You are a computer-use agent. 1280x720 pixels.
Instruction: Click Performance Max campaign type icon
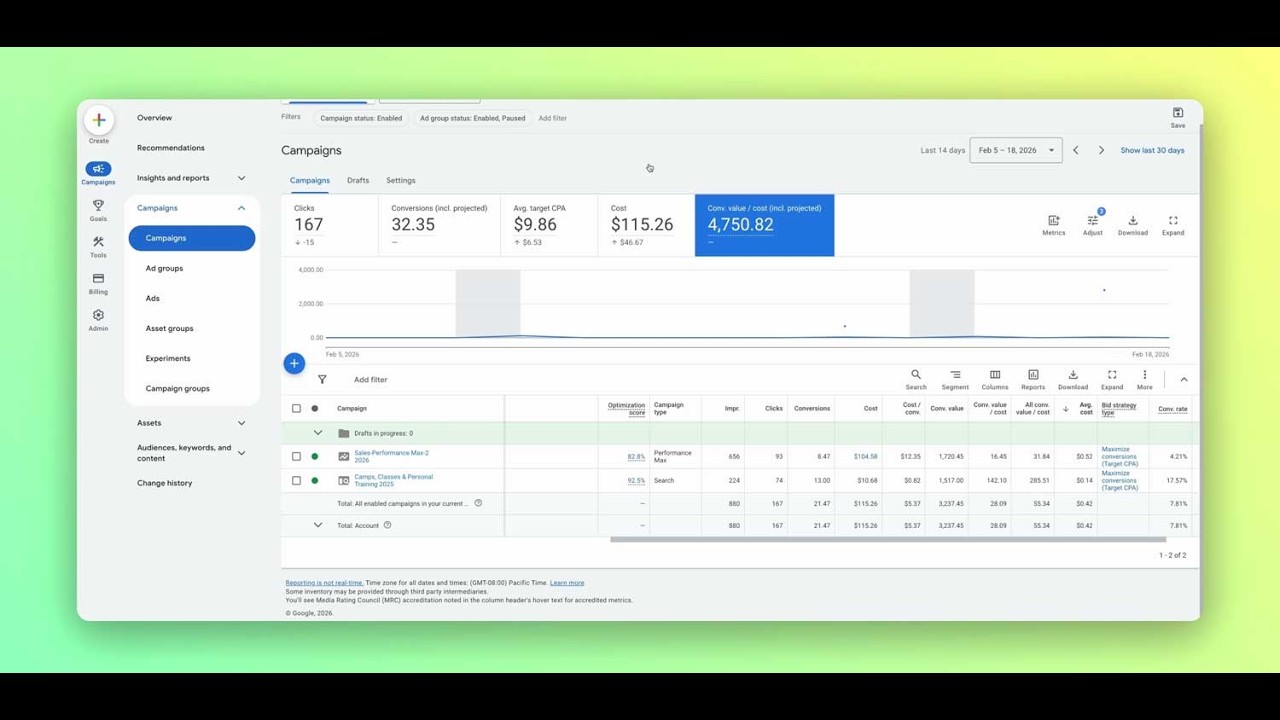[344, 456]
